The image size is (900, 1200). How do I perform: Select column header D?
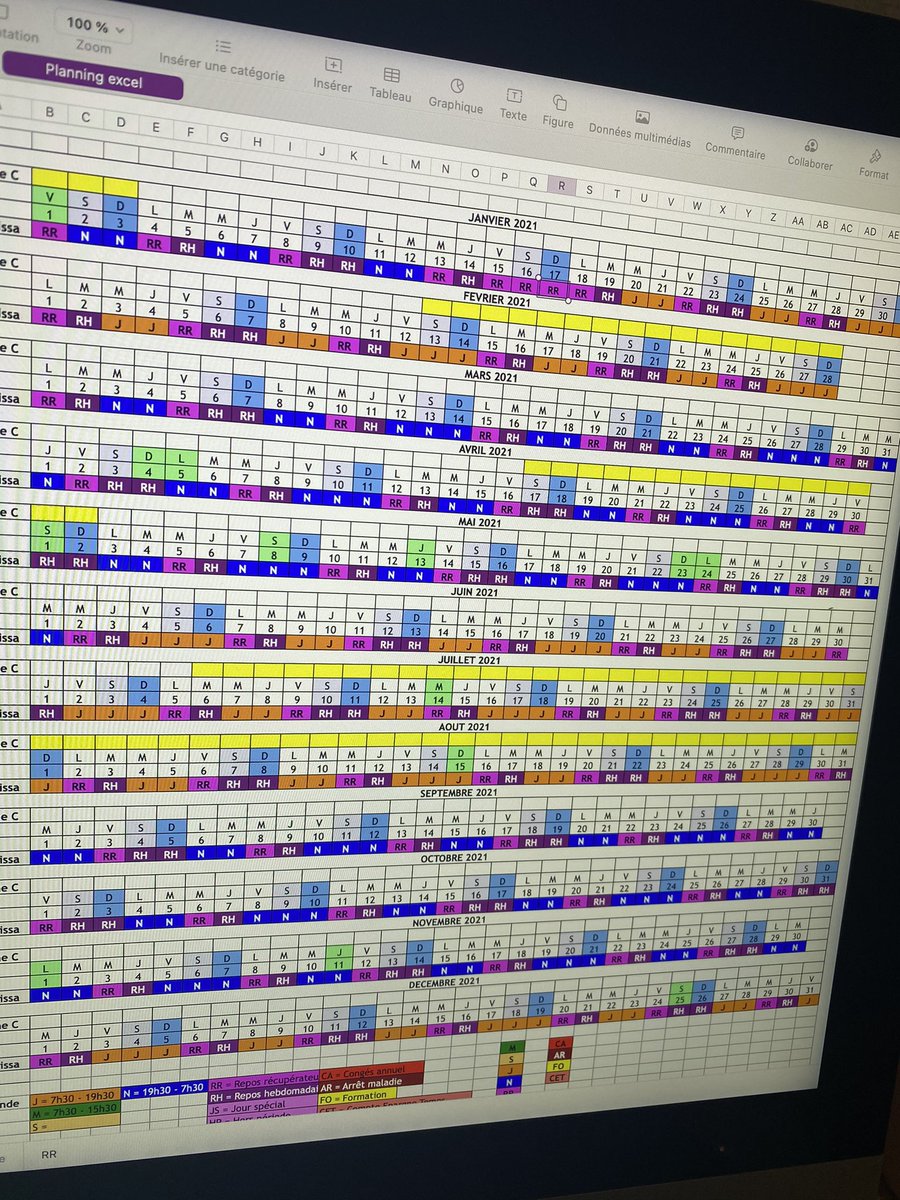[120, 121]
